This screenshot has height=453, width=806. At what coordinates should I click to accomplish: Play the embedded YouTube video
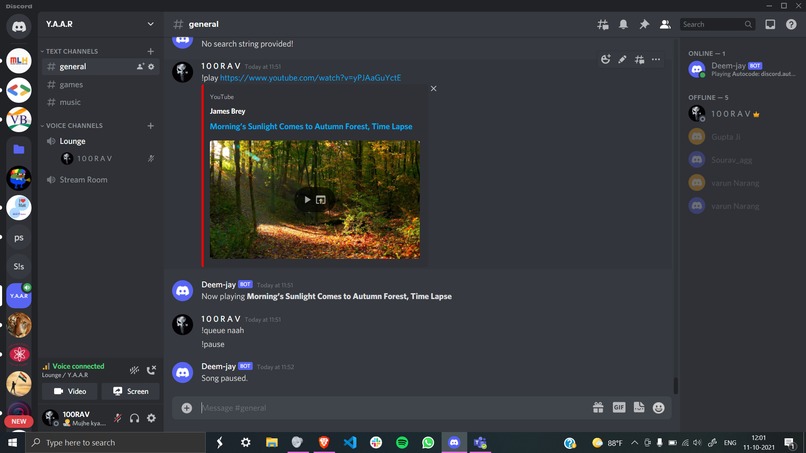point(307,200)
